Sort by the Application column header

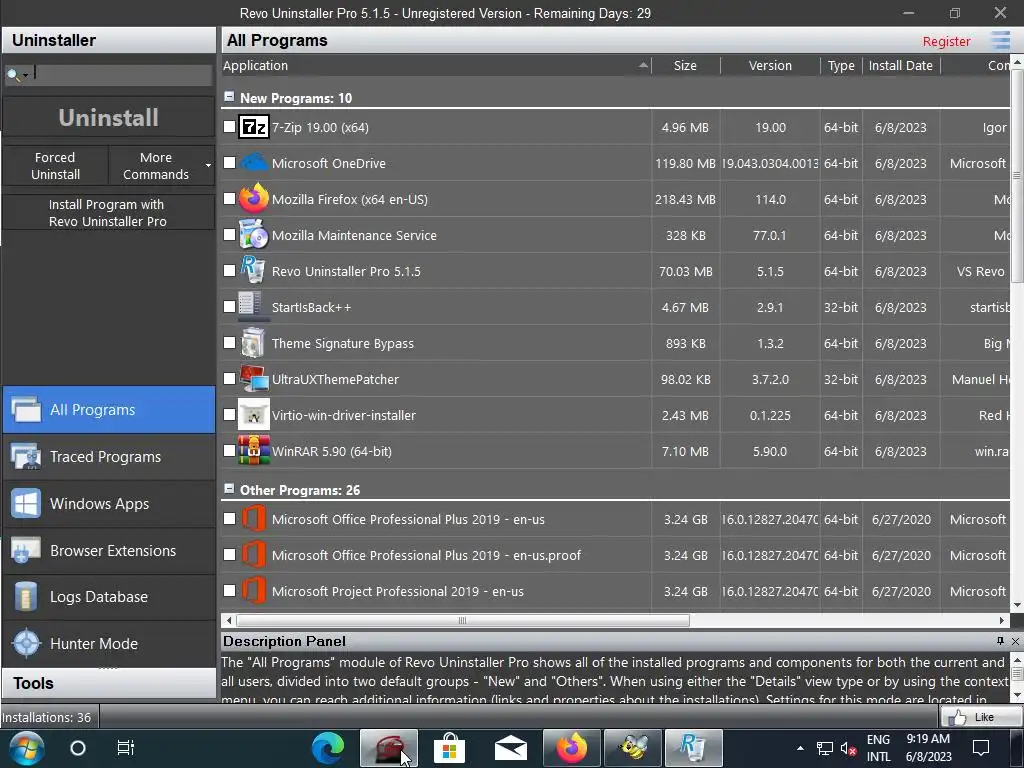[436, 65]
